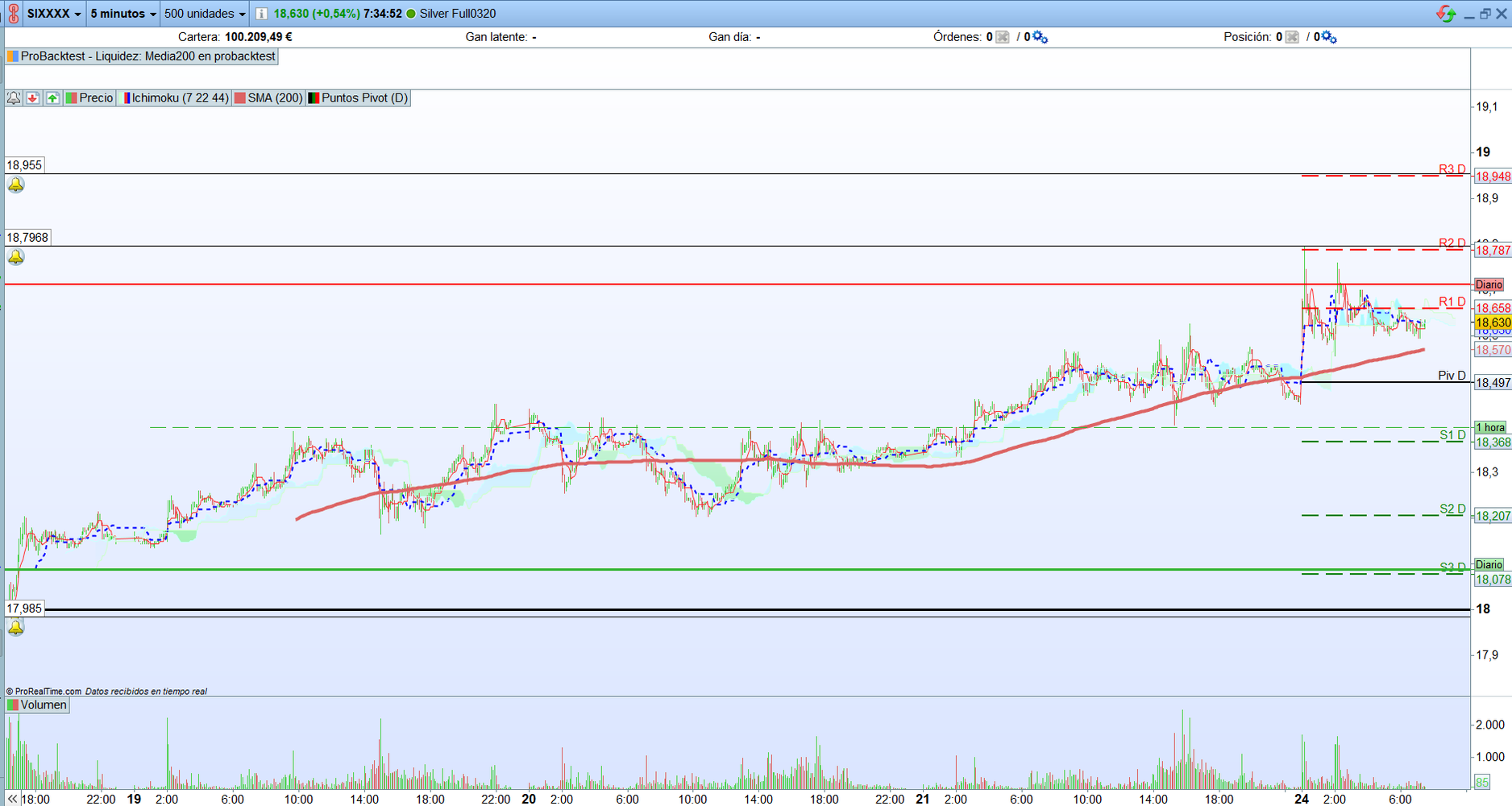This screenshot has height=806, width=1512.
Task: Open the ProBacktest Liquidez Media200 label
Action: click(x=142, y=56)
